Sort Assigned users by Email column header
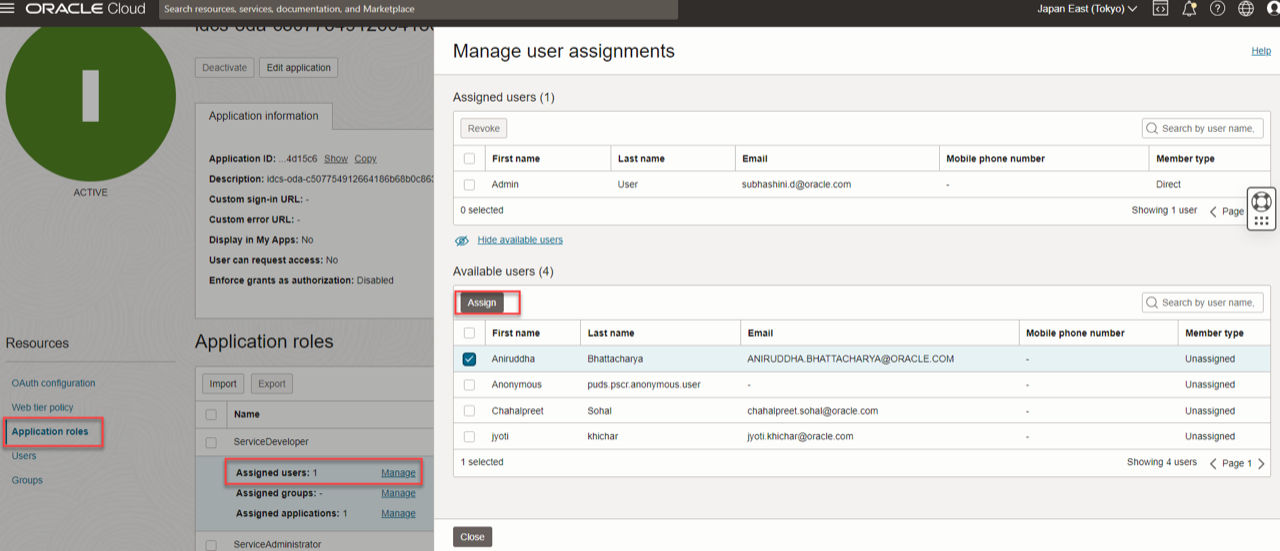1280x551 pixels. [x=755, y=158]
